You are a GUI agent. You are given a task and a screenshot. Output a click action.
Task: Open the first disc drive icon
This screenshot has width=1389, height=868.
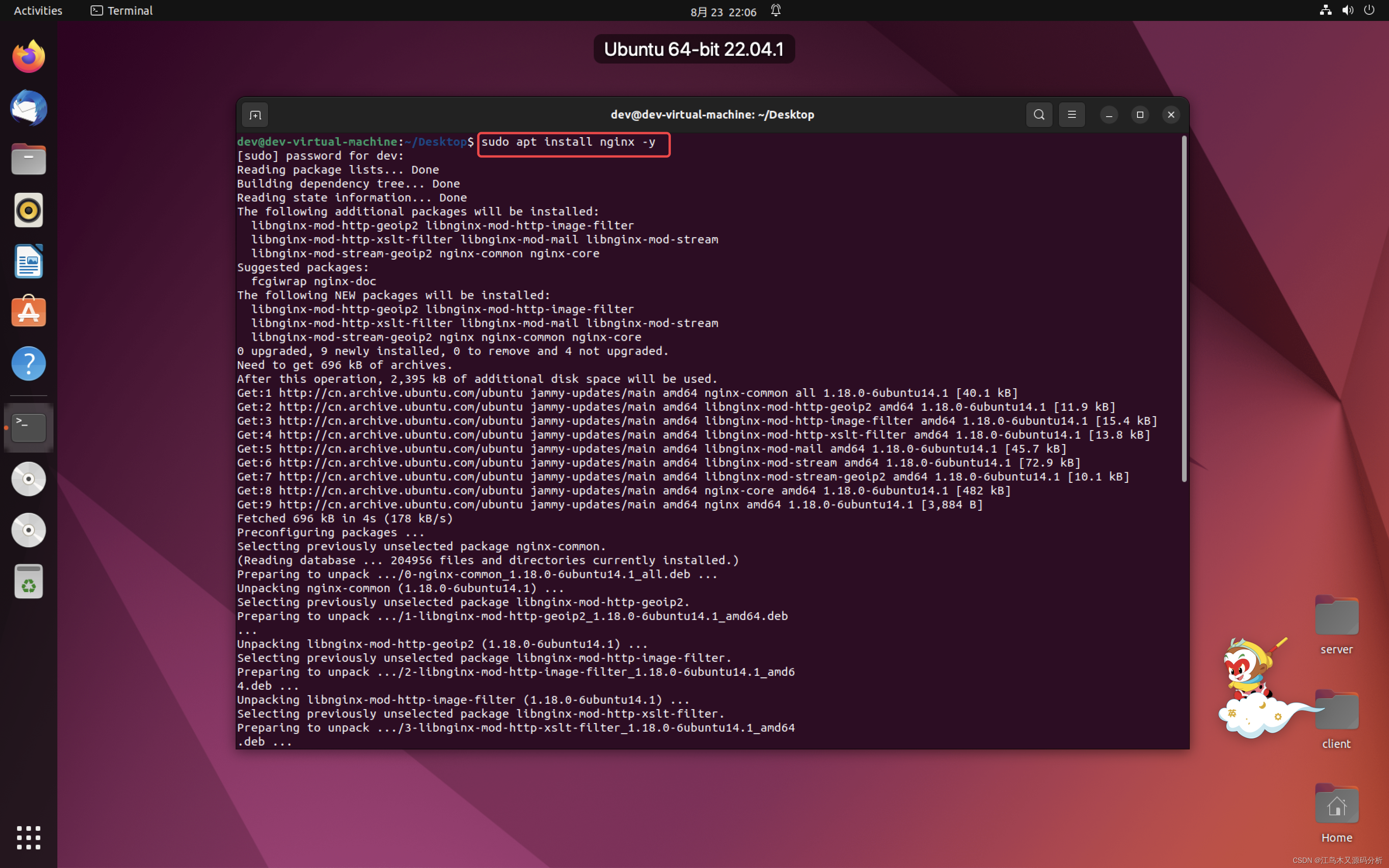(29, 479)
